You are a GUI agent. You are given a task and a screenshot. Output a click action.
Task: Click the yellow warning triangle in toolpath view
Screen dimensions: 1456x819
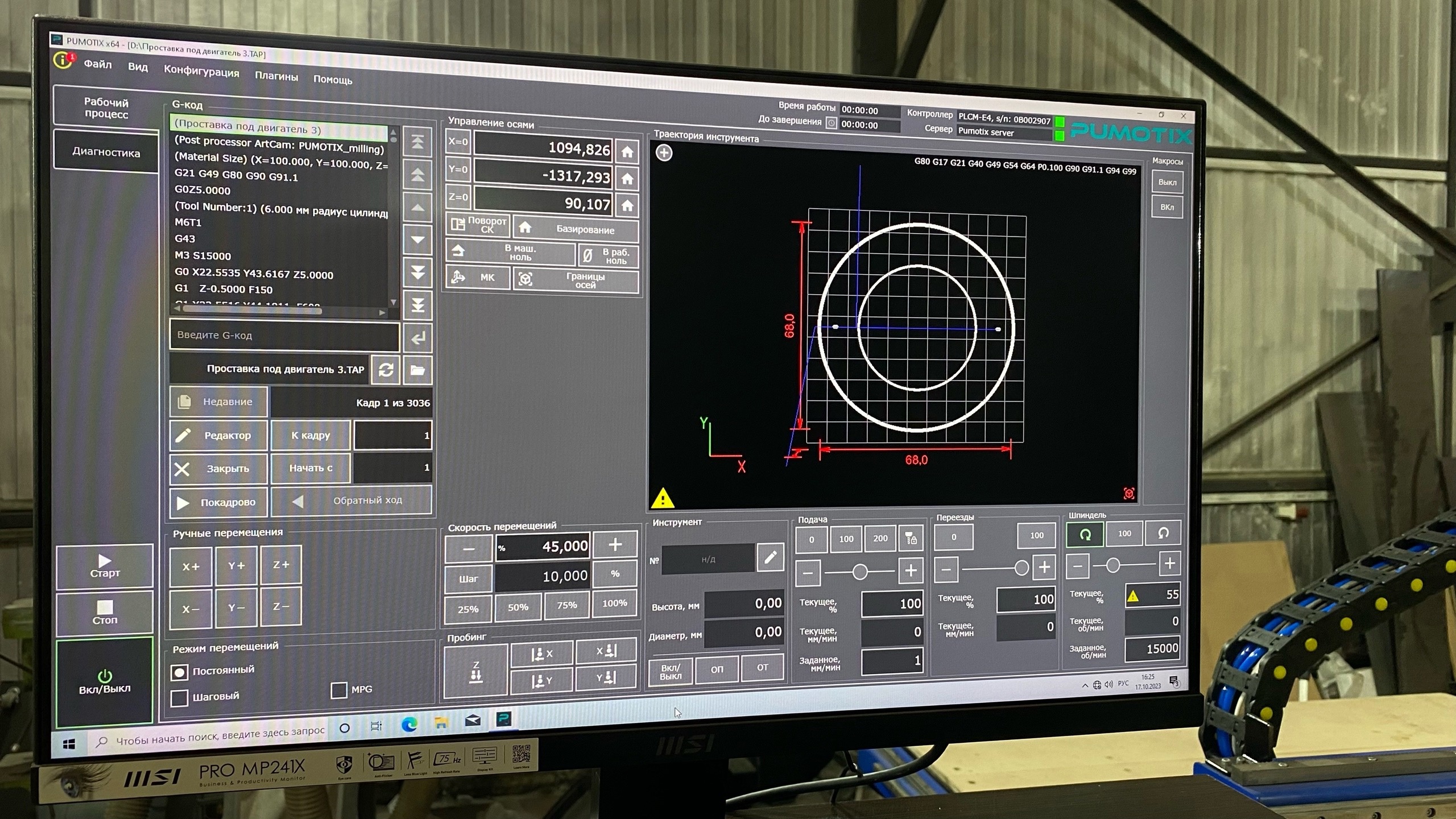point(663,498)
